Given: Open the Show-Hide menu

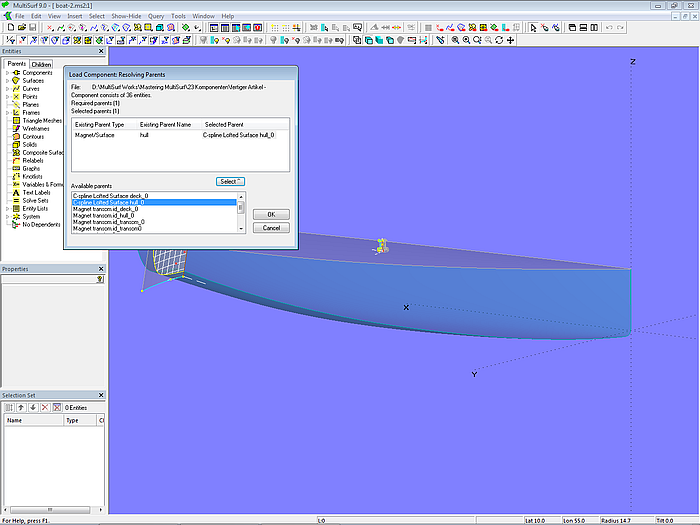Looking at the screenshot, I should click(126, 17).
